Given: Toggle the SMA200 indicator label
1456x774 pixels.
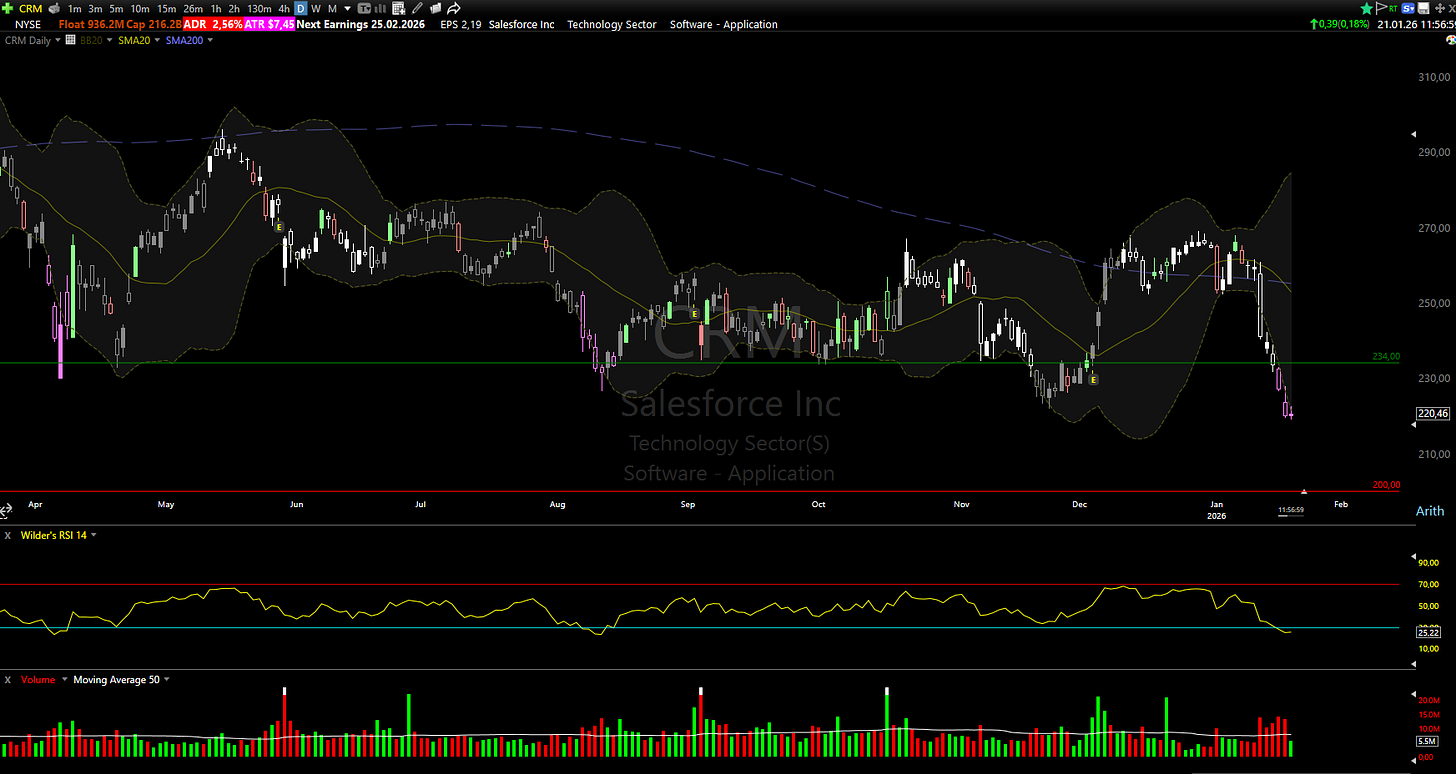Looking at the screenshot, I should [184, 40].
